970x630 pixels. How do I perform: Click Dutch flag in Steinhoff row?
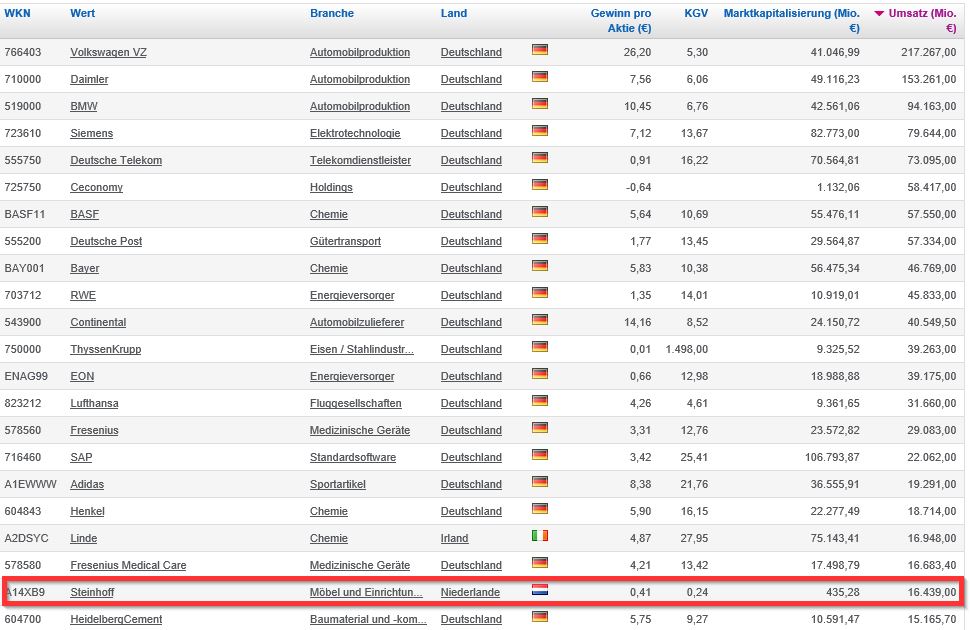(x=539, y=589)
